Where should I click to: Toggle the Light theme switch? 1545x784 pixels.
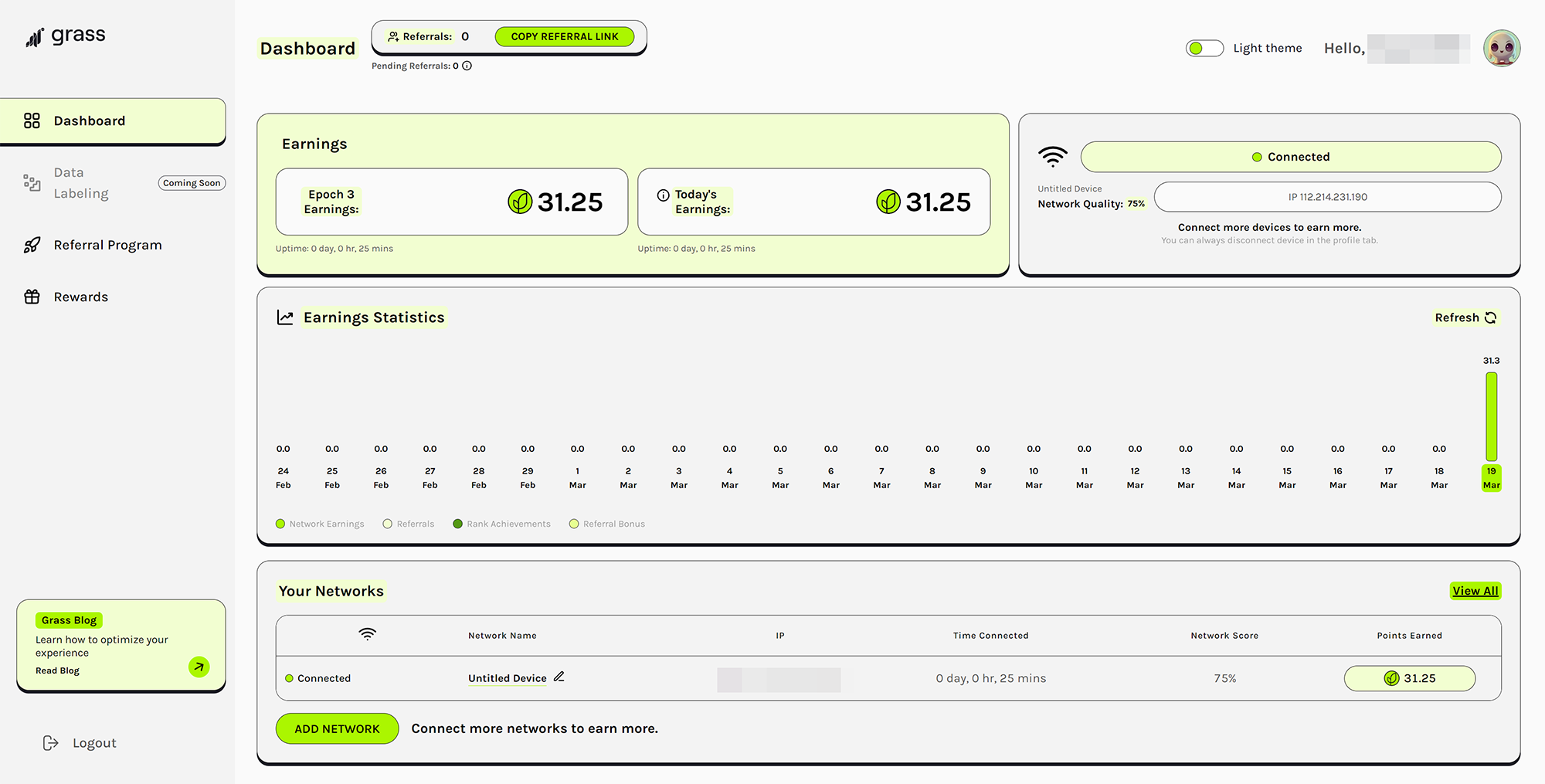tap(1204, 48)
